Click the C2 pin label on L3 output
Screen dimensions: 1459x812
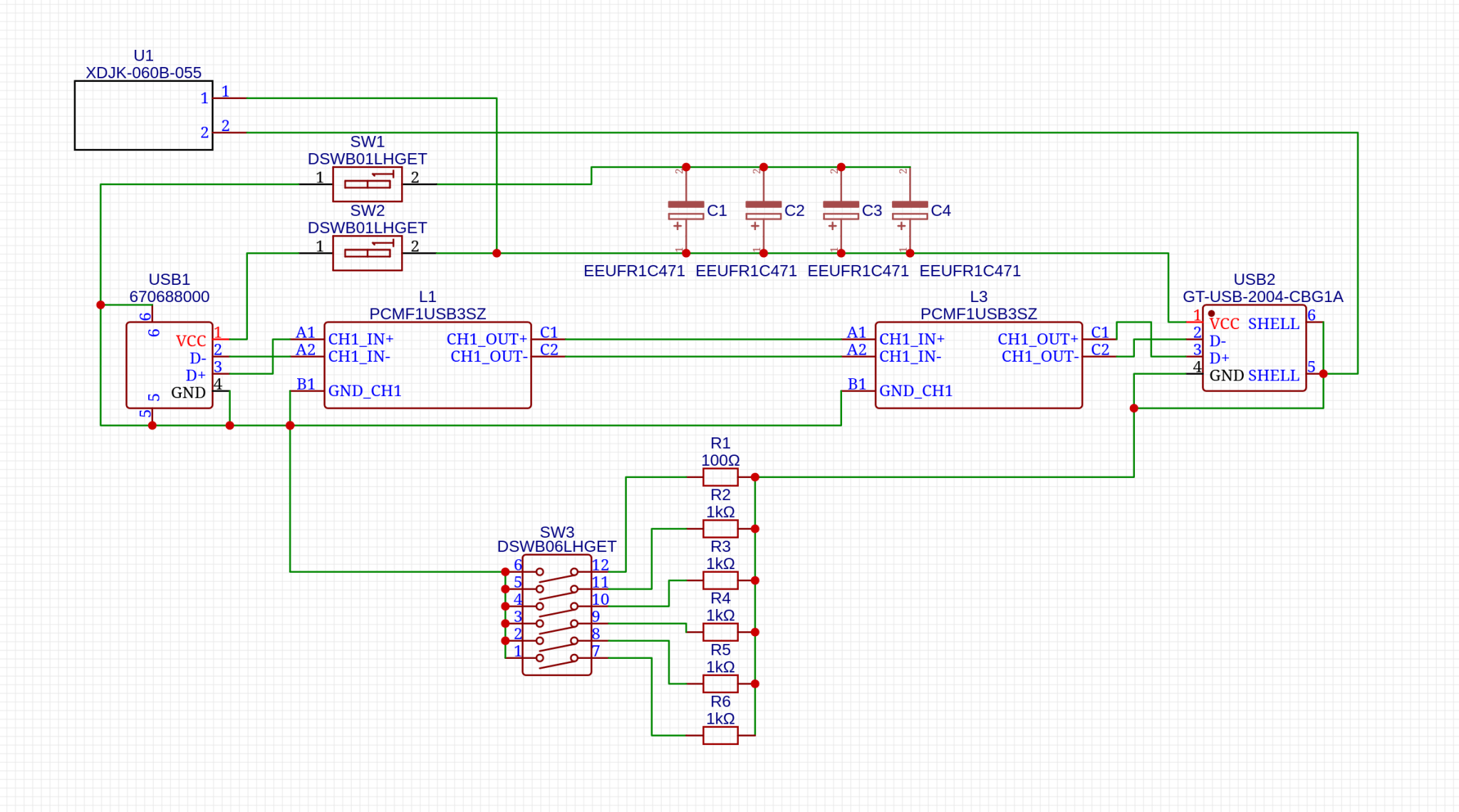(1100, 349)
